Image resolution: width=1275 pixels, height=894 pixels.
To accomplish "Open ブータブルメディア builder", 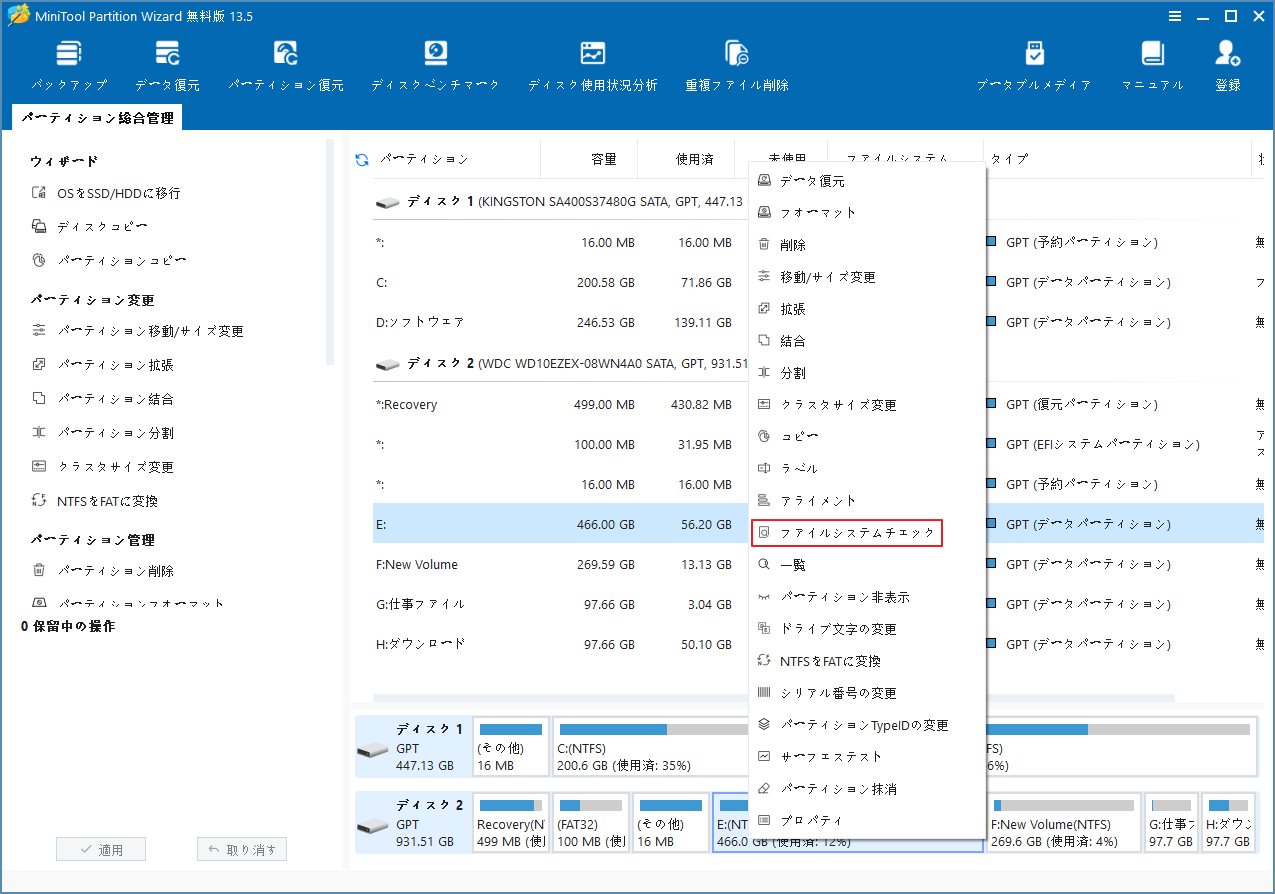I will [1034, 62].
